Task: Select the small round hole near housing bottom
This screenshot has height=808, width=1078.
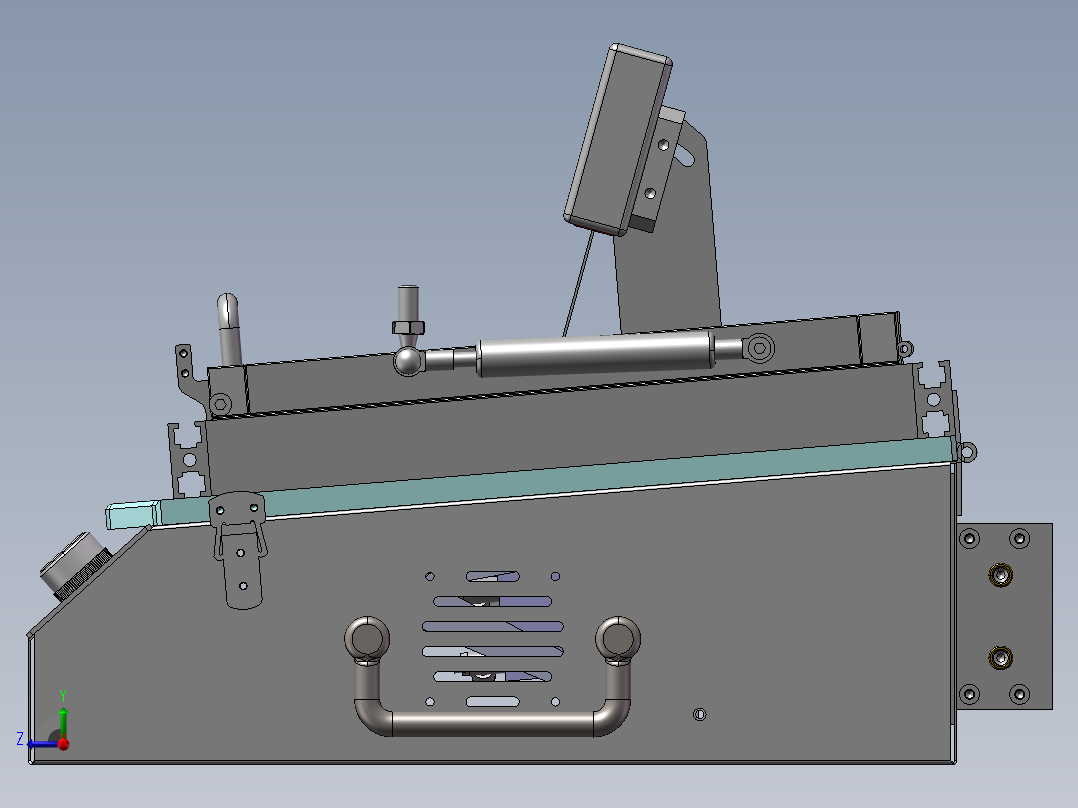Action: tap(699, 714)
